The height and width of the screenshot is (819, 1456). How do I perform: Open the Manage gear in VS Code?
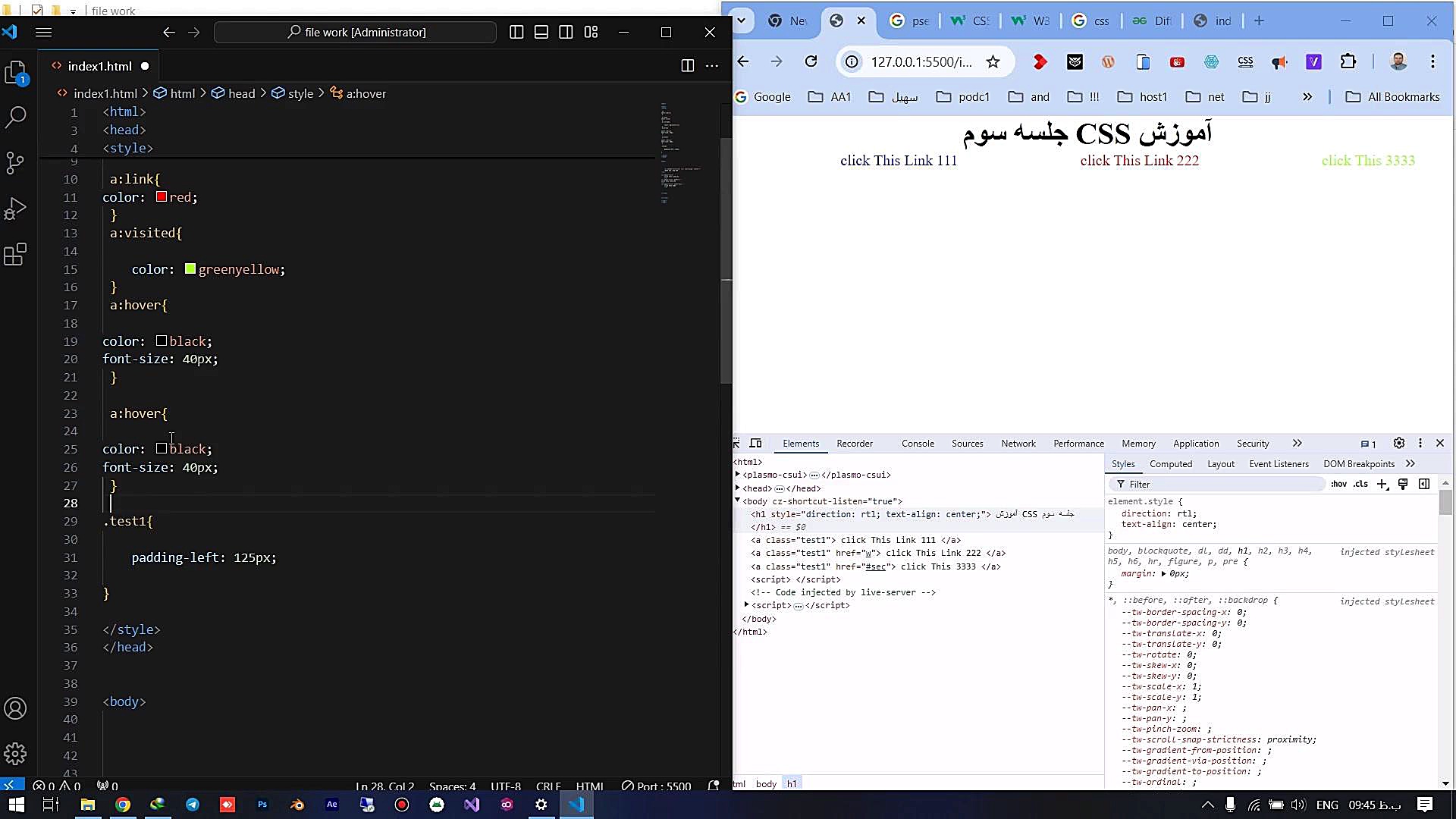pos(16,754)
